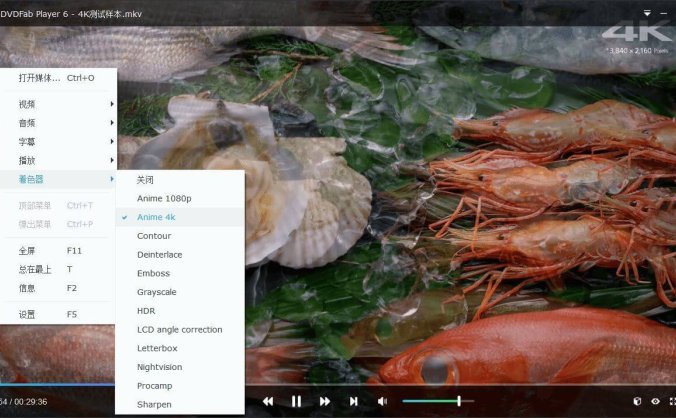676x418 pixels.
Task: Select the checked Anime 4k shader
Action: tap(156, 217)
